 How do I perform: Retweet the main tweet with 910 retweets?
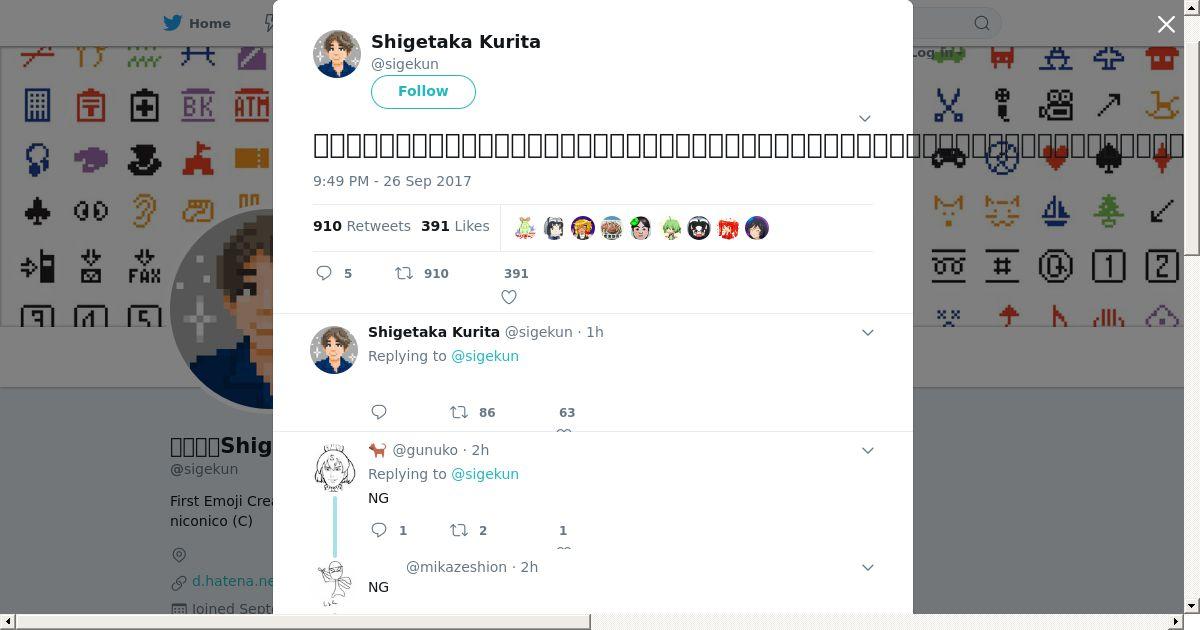(404, 273)
